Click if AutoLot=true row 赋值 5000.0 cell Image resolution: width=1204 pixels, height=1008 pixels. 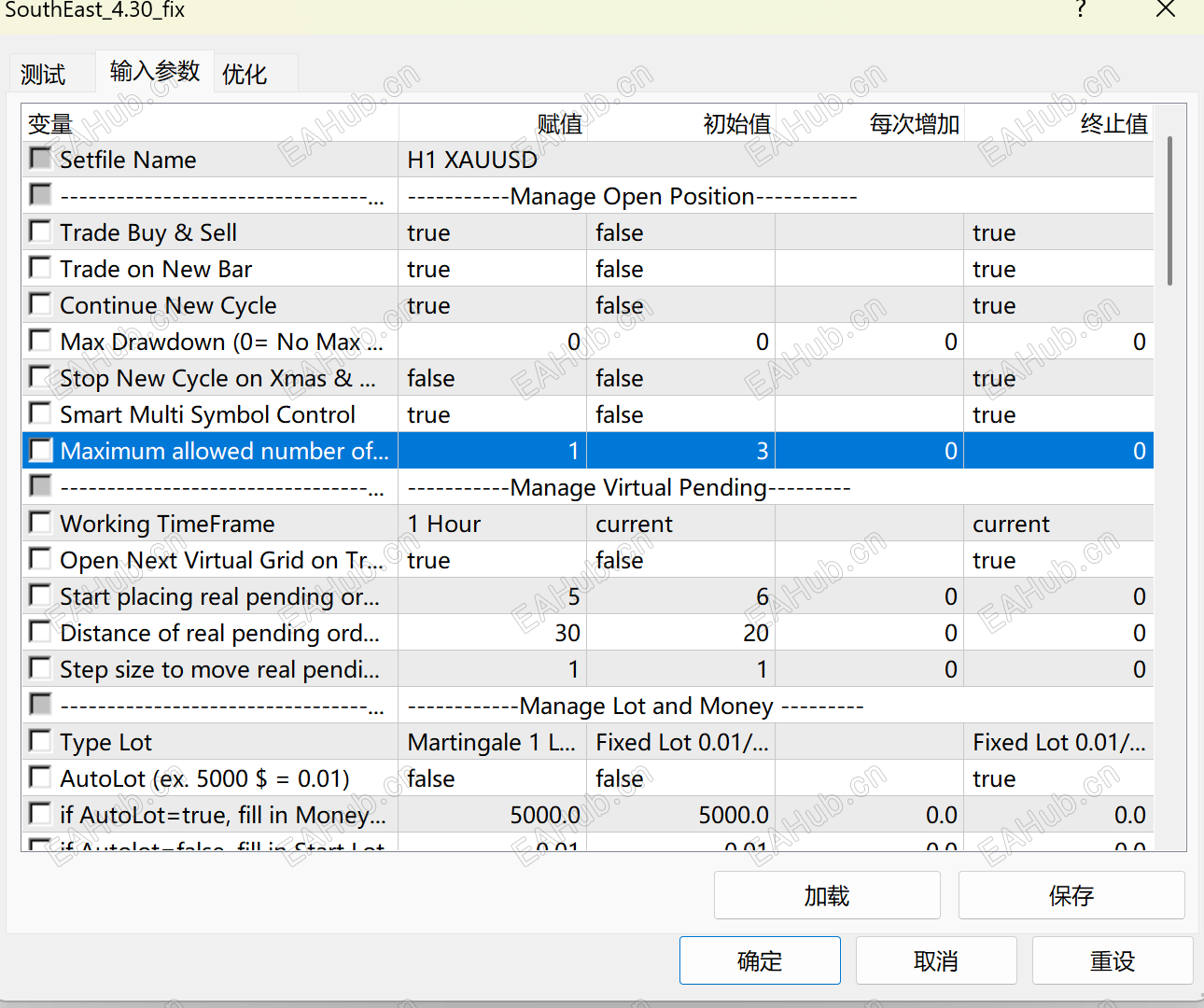pyautogui.click(x=493, y=815)
